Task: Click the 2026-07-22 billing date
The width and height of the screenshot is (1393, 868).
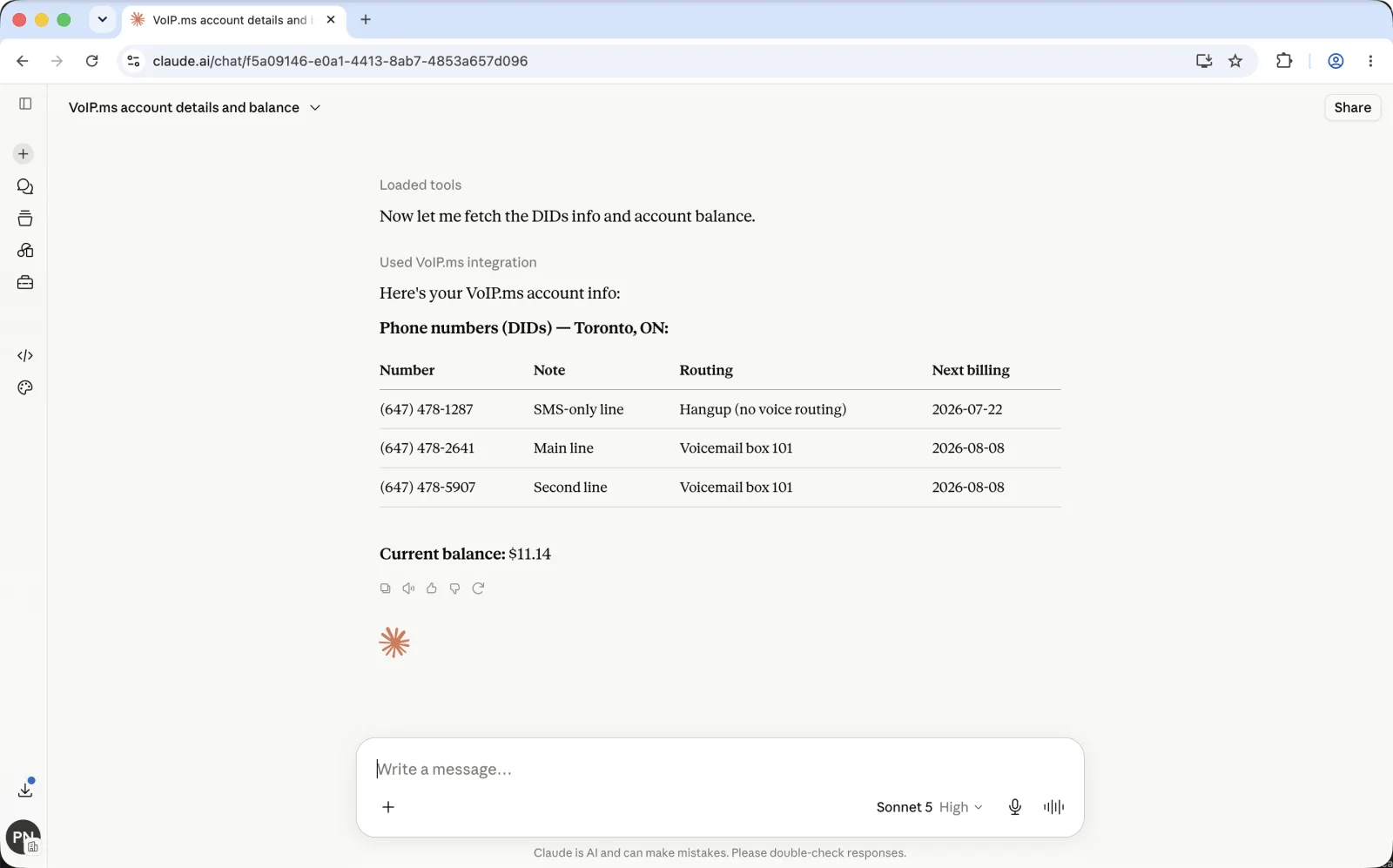Action: tap(967, 409)
